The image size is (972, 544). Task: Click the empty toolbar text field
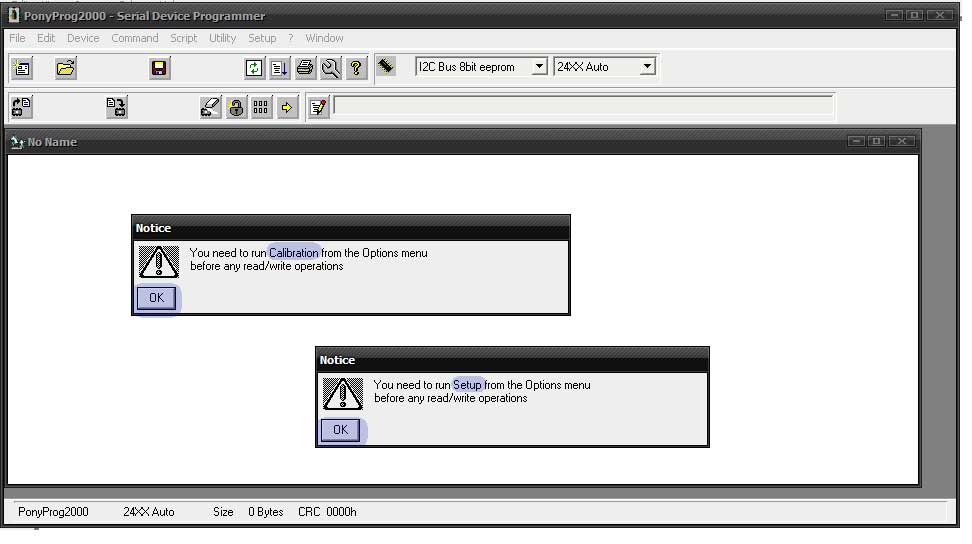pos(583,105)
